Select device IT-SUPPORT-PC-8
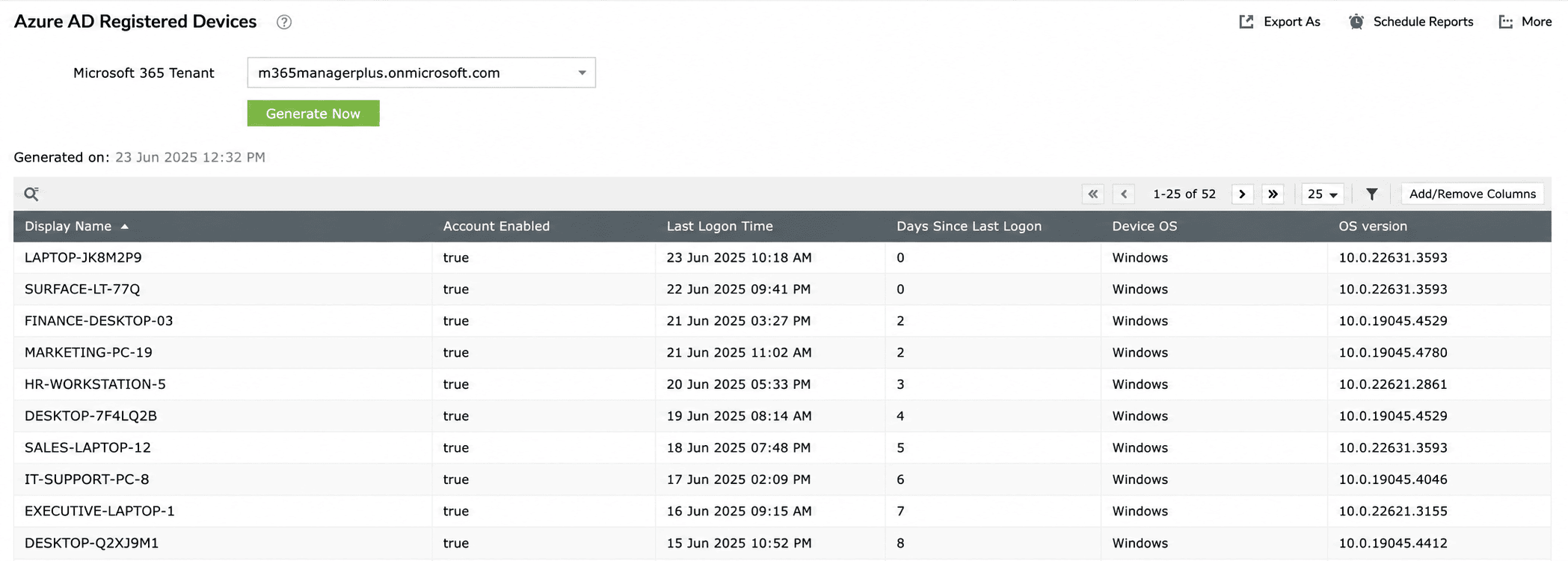The image size is (1568, 561). [x=87, y=479]
